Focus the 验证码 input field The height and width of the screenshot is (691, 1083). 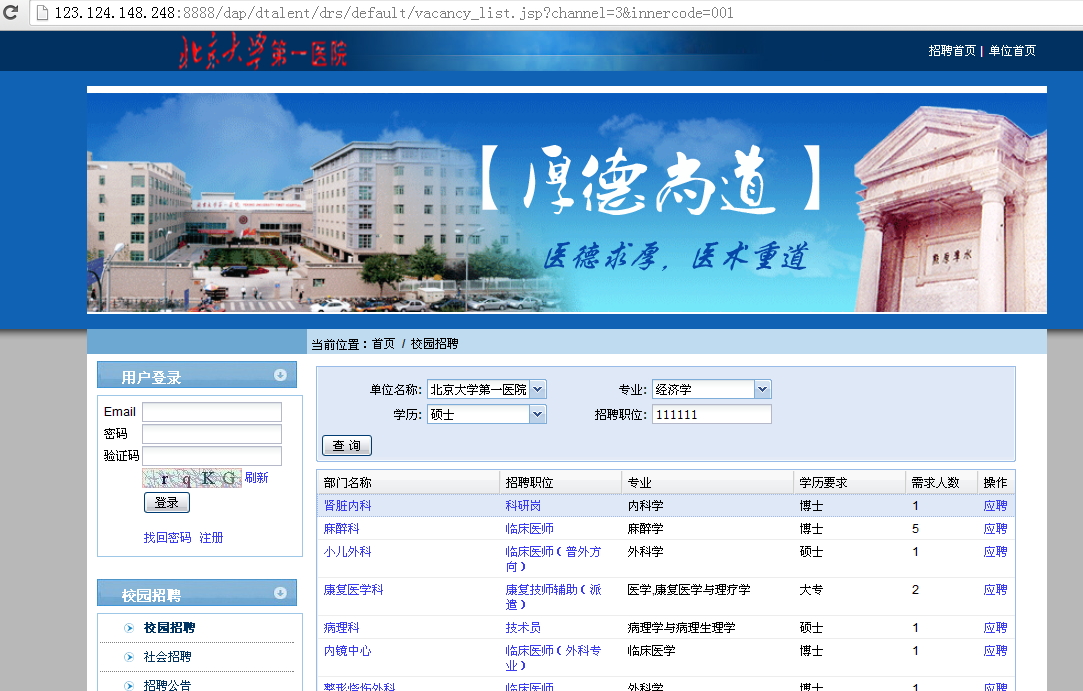point(211,456)
